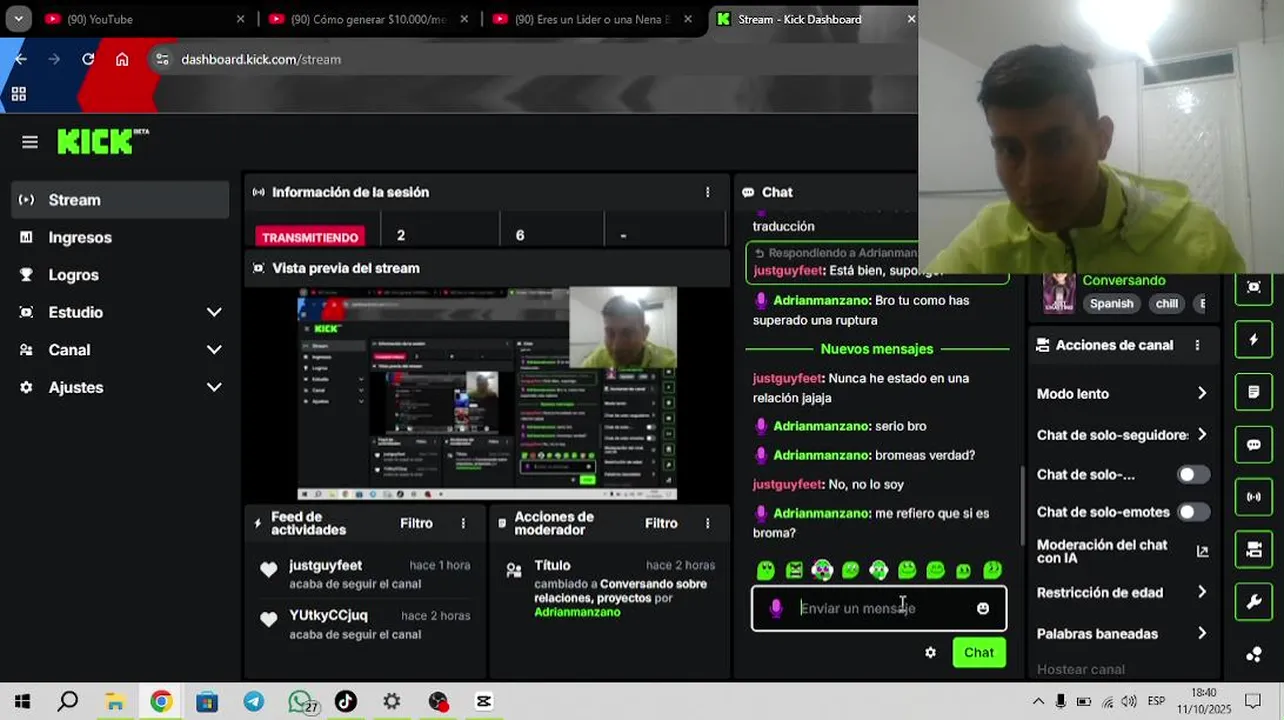Click the three-dots cluster icon
1284x720 pixels.
point(1254,655)
